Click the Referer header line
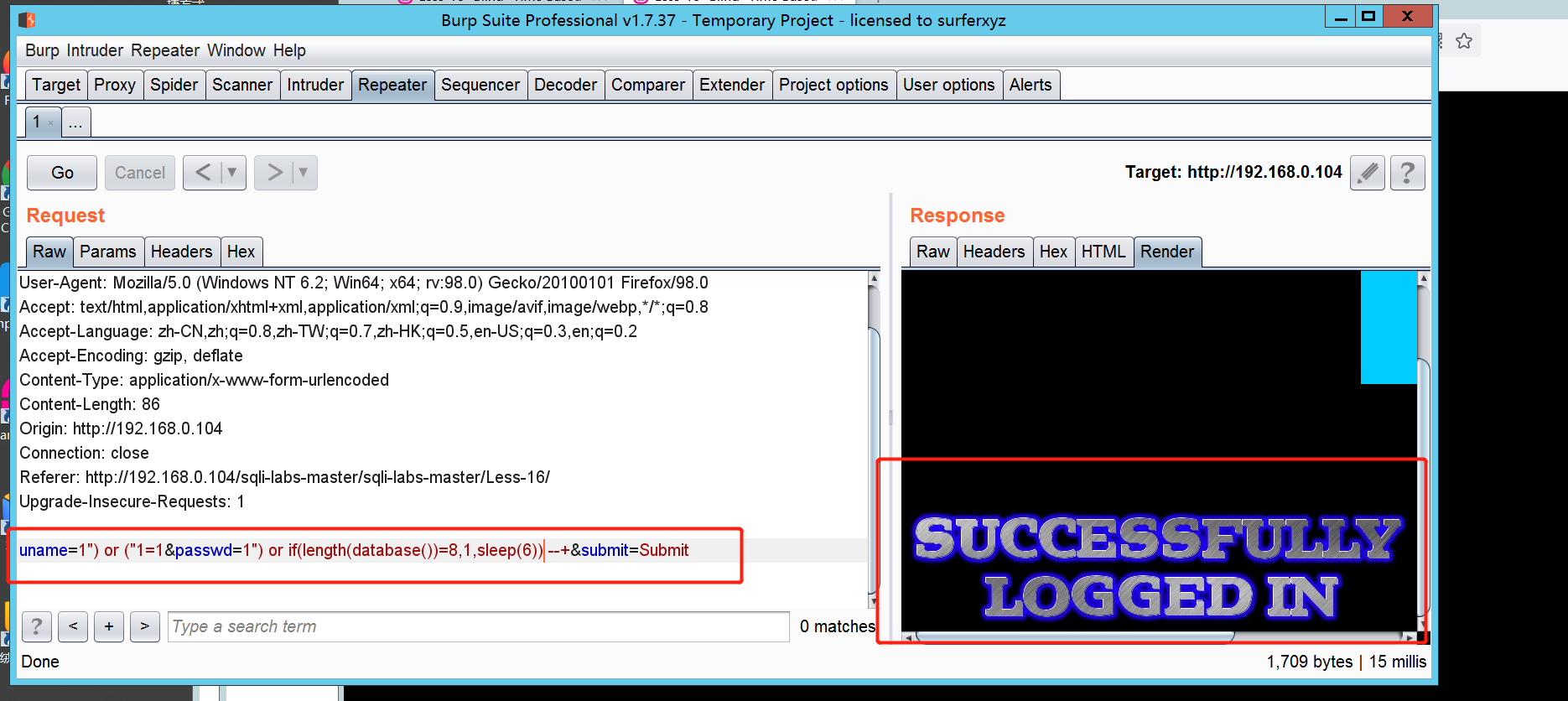The height and width of the screenshot is (701, 1568). coord(285,477)
